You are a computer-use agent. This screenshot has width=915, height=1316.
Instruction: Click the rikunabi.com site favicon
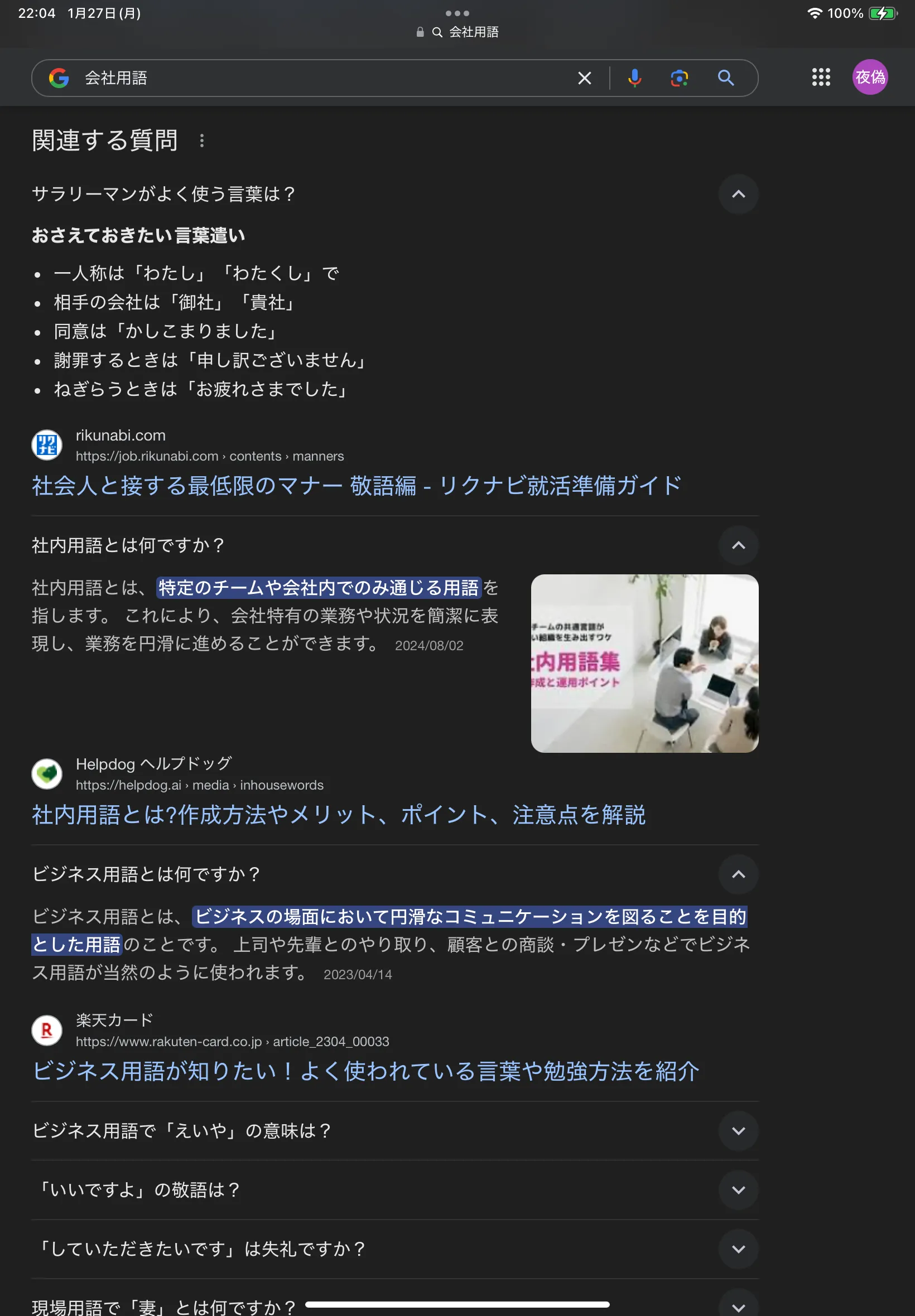pos(47,445)
